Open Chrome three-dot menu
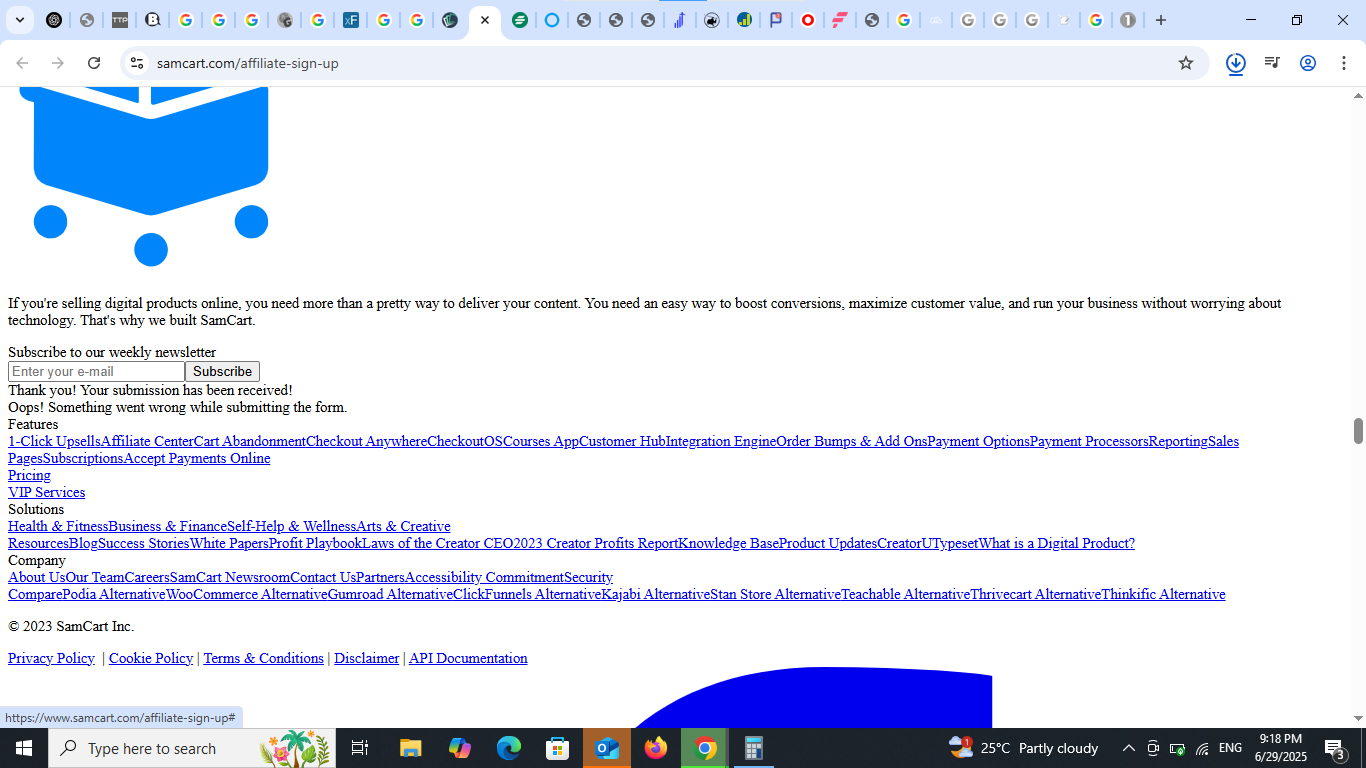Image resolution: width=1366 pixels, height=768 pixels. [1344, 63]
